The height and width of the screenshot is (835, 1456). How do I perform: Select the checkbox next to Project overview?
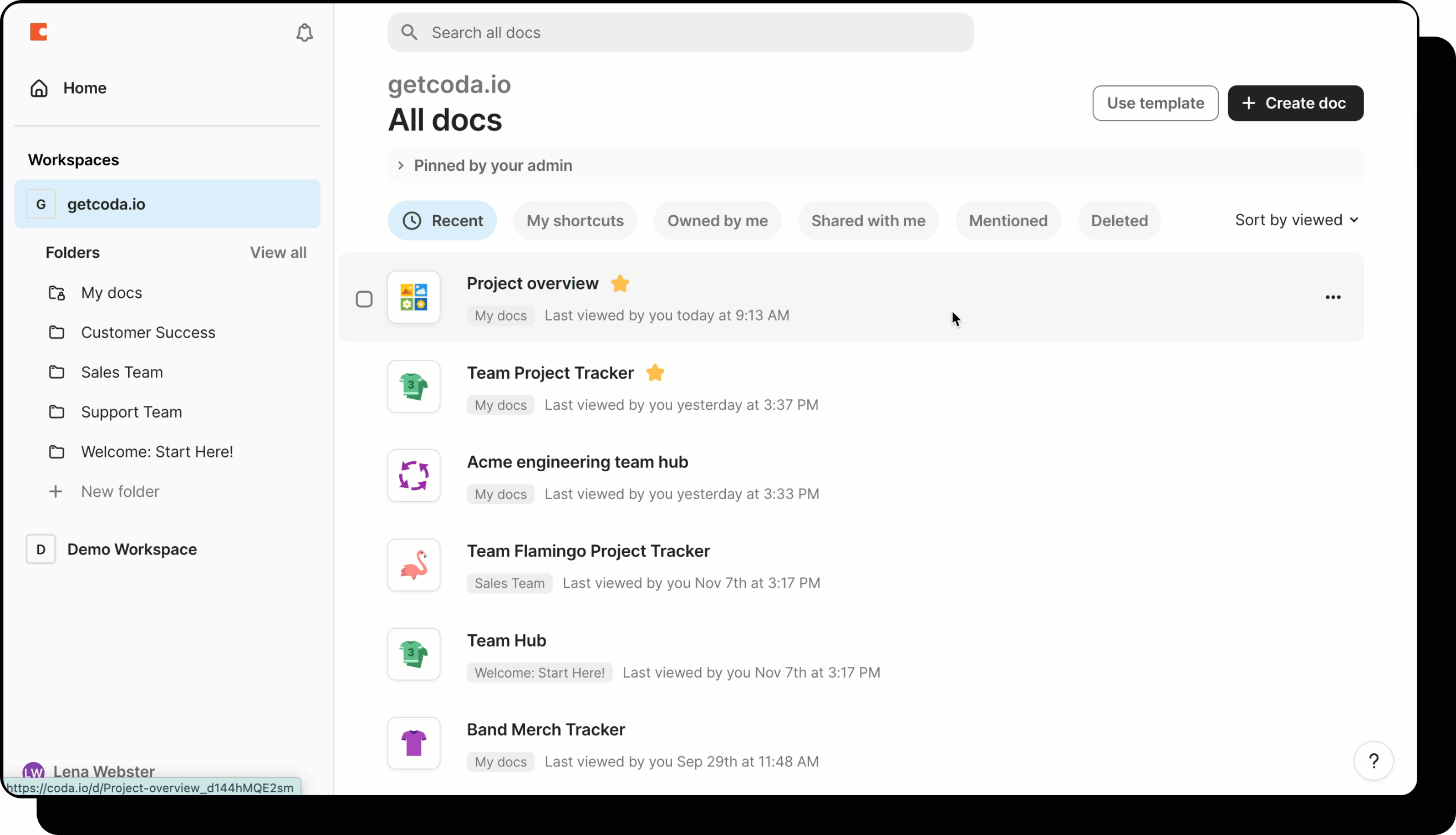point(365,299)
